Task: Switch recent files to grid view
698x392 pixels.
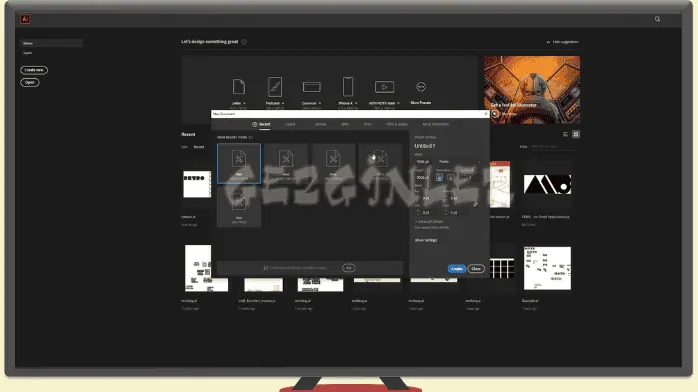Action: point(576,134)
